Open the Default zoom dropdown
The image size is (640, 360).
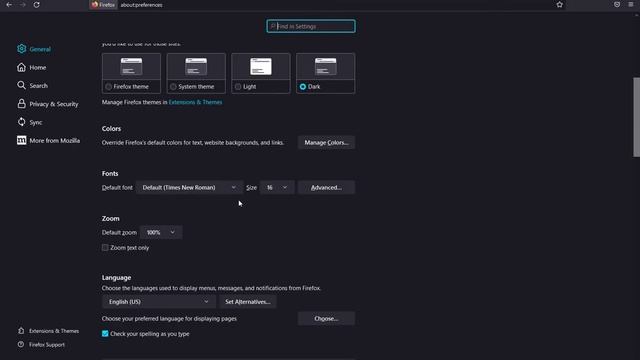[161, 232]
